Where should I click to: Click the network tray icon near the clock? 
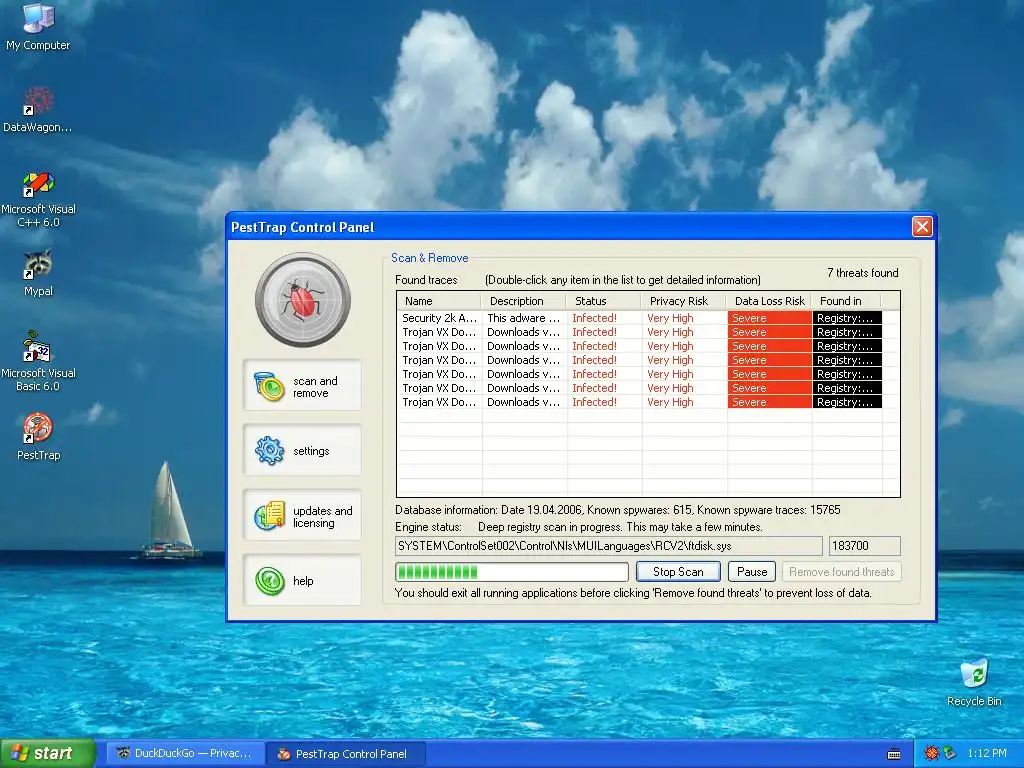point(949,753)
